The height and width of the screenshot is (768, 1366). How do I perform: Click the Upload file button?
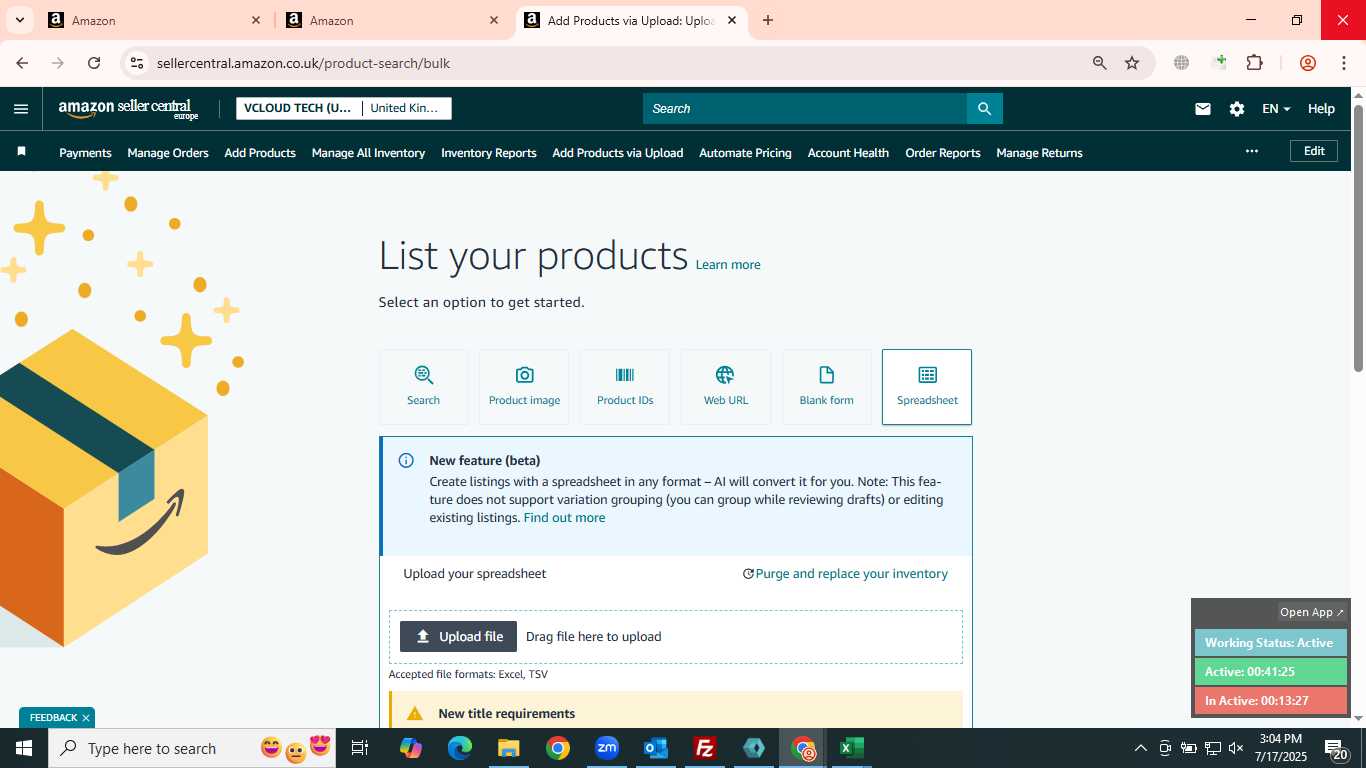tap(458, 637)
